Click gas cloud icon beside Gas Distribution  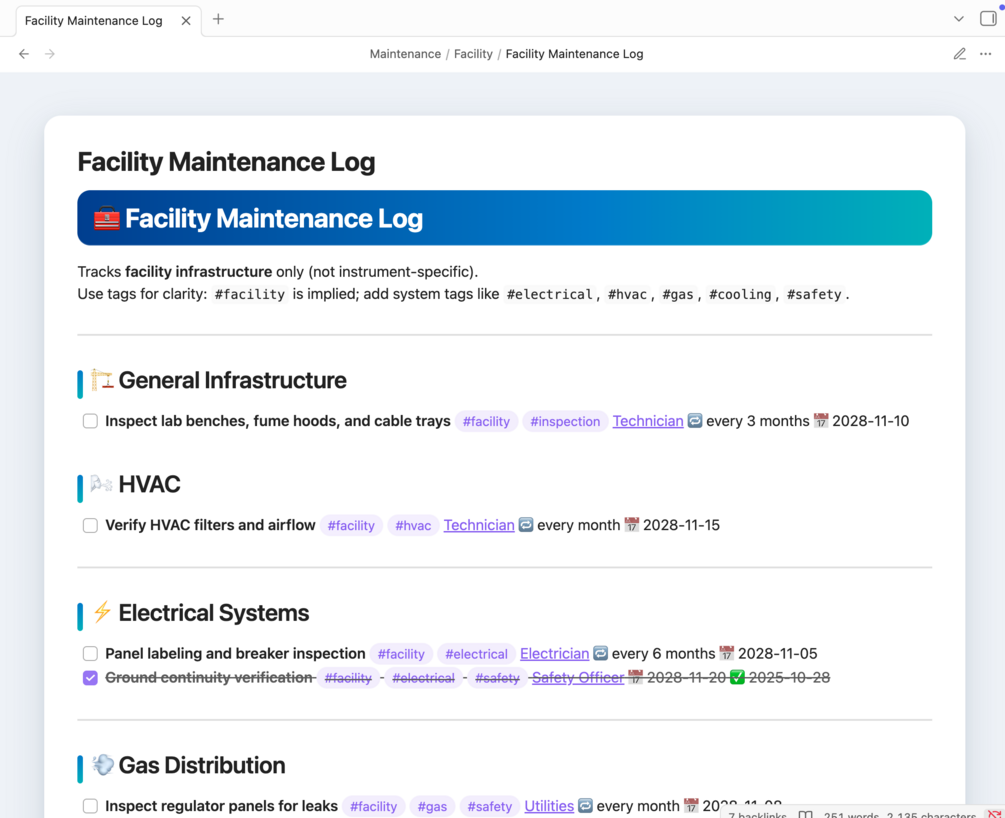103,765
